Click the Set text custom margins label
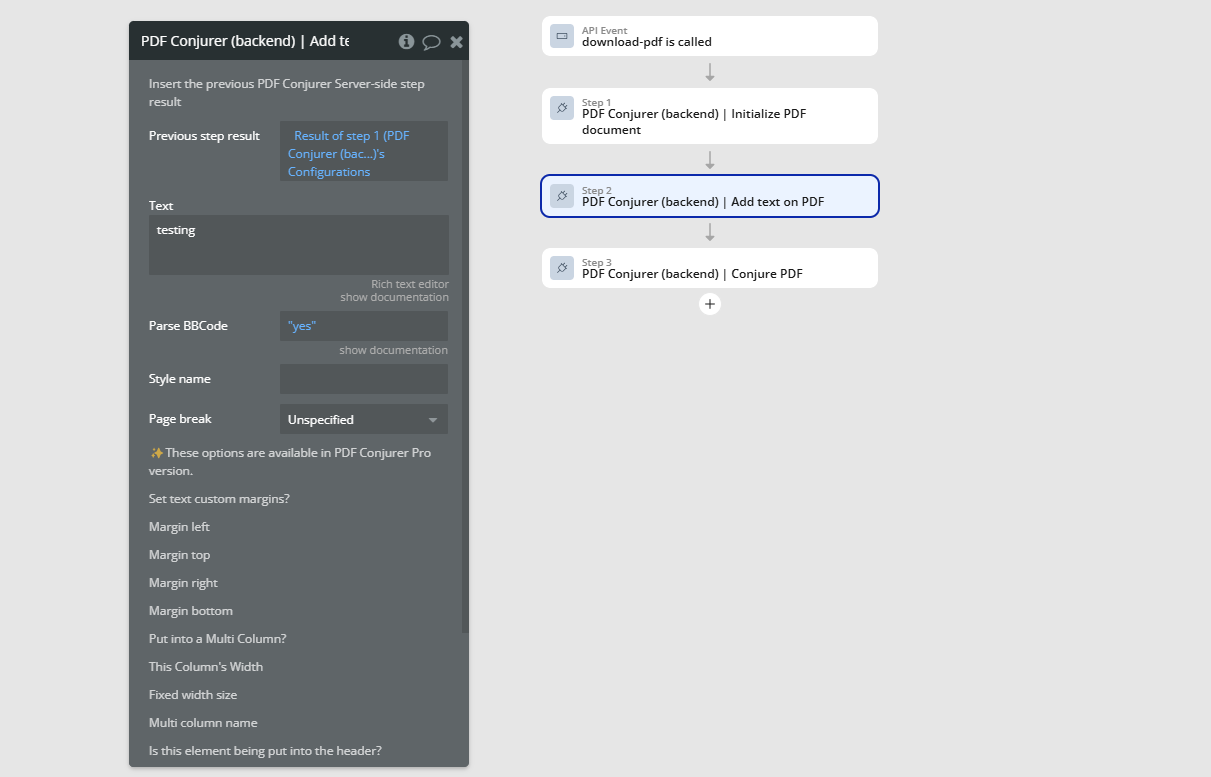The width and height of the screenshot is (1211, 777). coord(219,499)
